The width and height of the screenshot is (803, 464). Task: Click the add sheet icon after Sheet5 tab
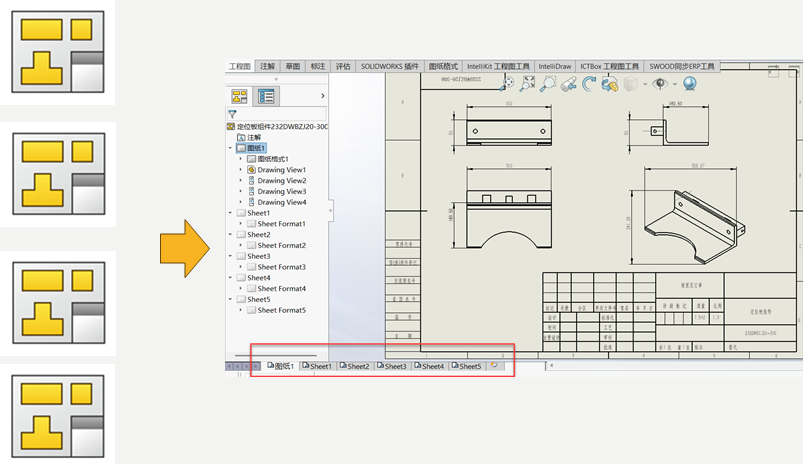[x=493, y=366]
